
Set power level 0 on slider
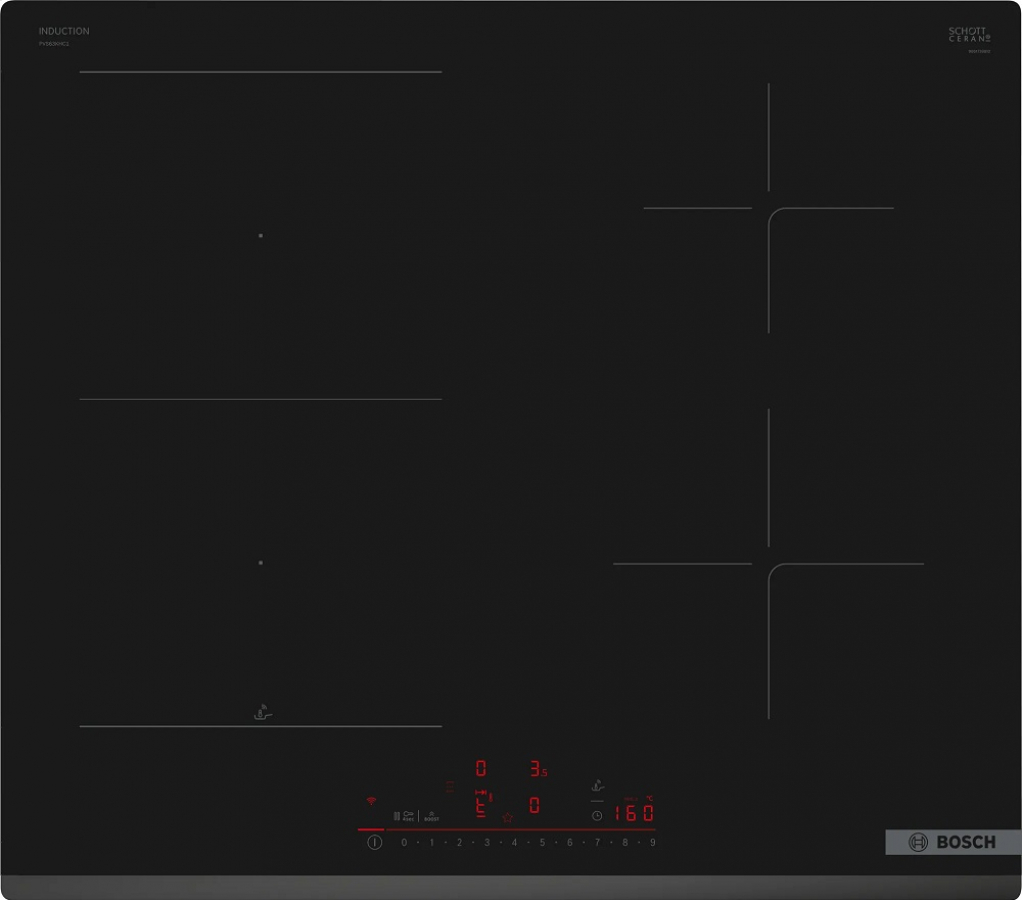404,843
